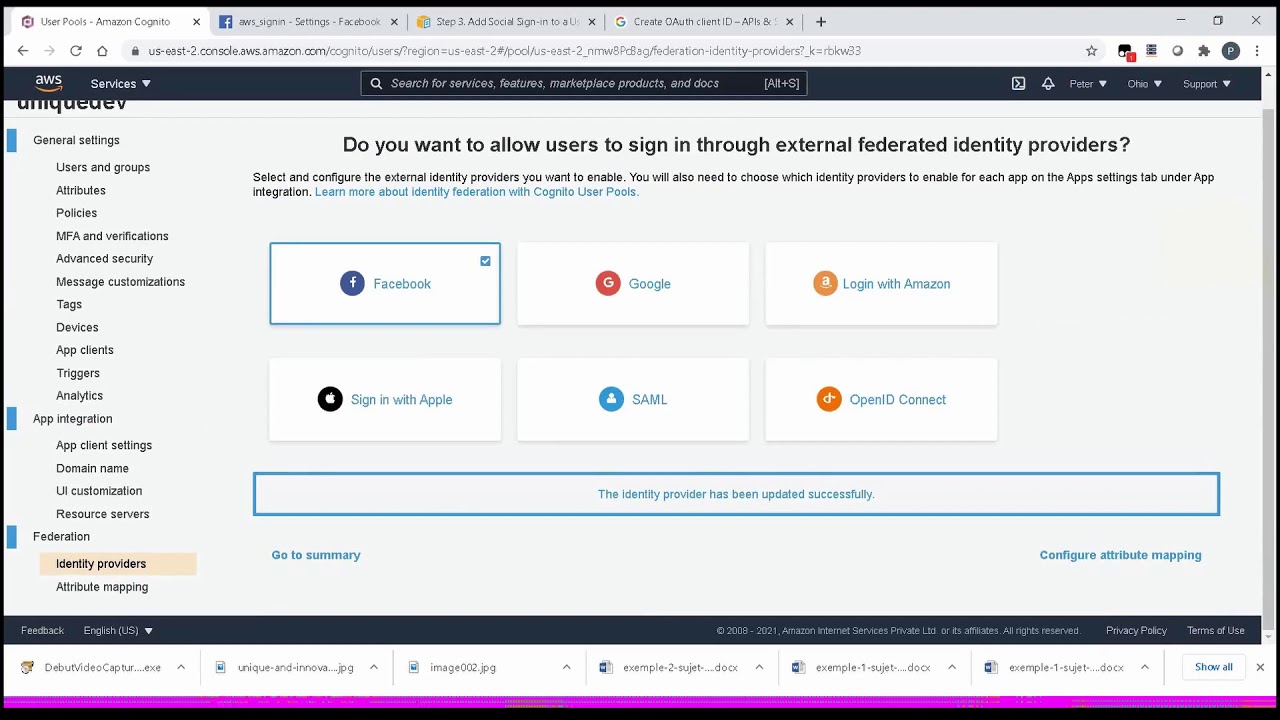Select the Google identity provider icon
The width and height of the screenshot is (1280, 720).
coord(608,283)
